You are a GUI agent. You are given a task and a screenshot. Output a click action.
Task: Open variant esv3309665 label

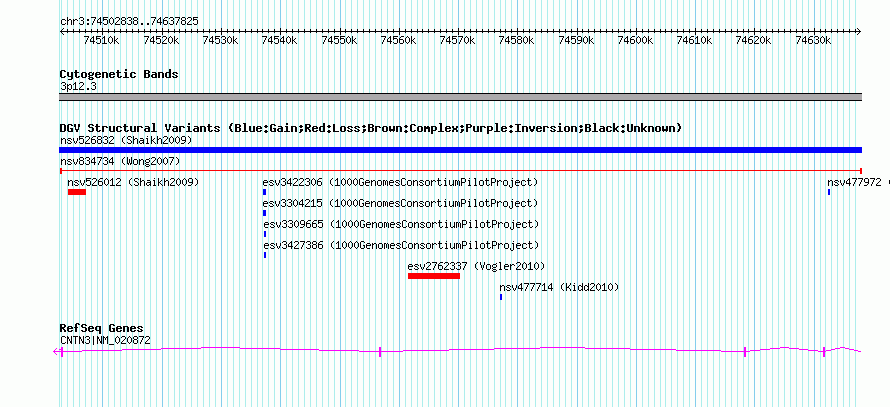[x=401, y=224]
